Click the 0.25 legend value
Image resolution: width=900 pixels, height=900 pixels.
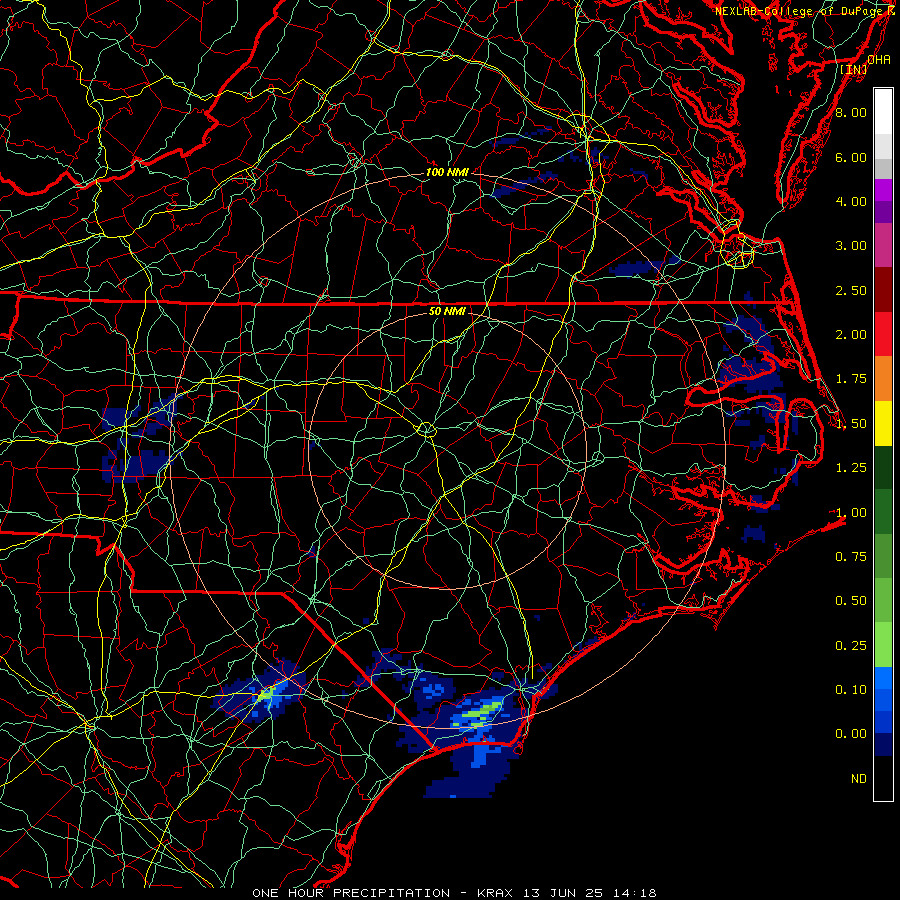(851, 646)
